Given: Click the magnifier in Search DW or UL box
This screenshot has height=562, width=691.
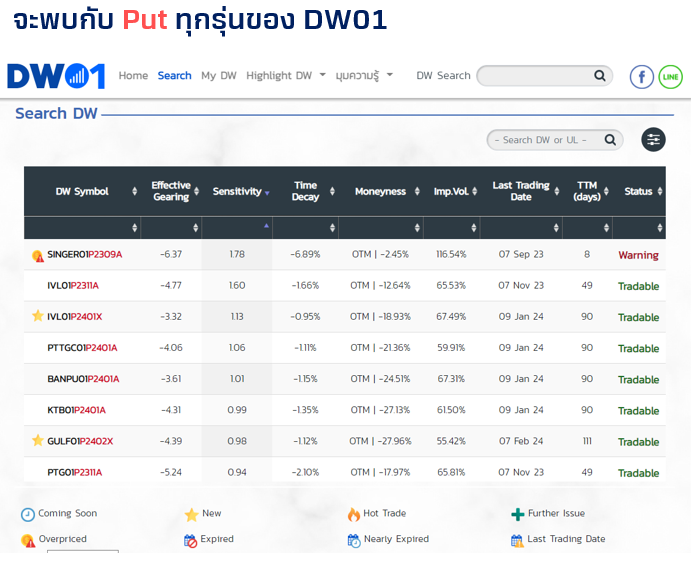Looking at the screenshot, I should pyautogui.click(x=609, y=140).
